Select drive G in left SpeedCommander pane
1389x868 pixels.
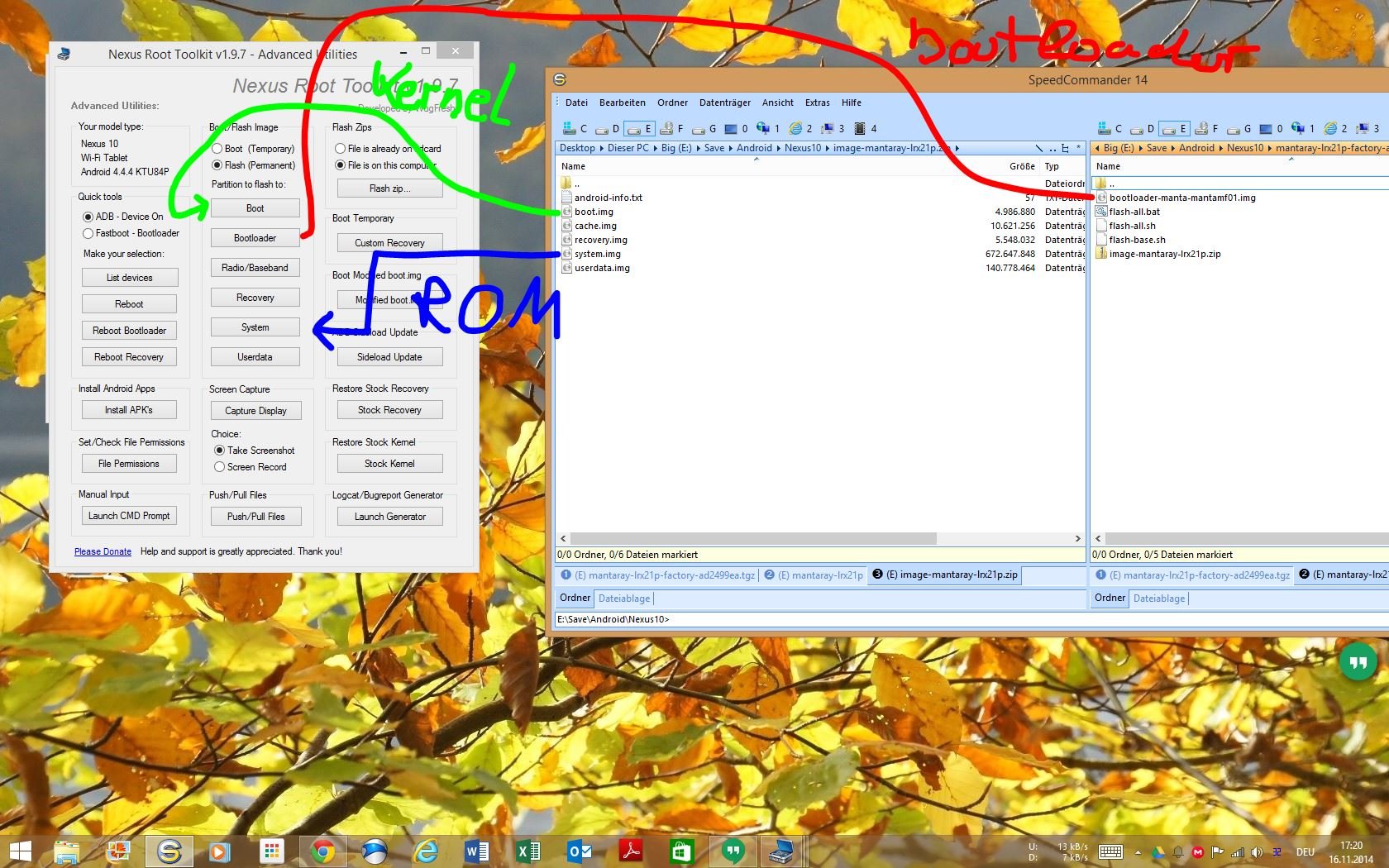tap(704, 129)
